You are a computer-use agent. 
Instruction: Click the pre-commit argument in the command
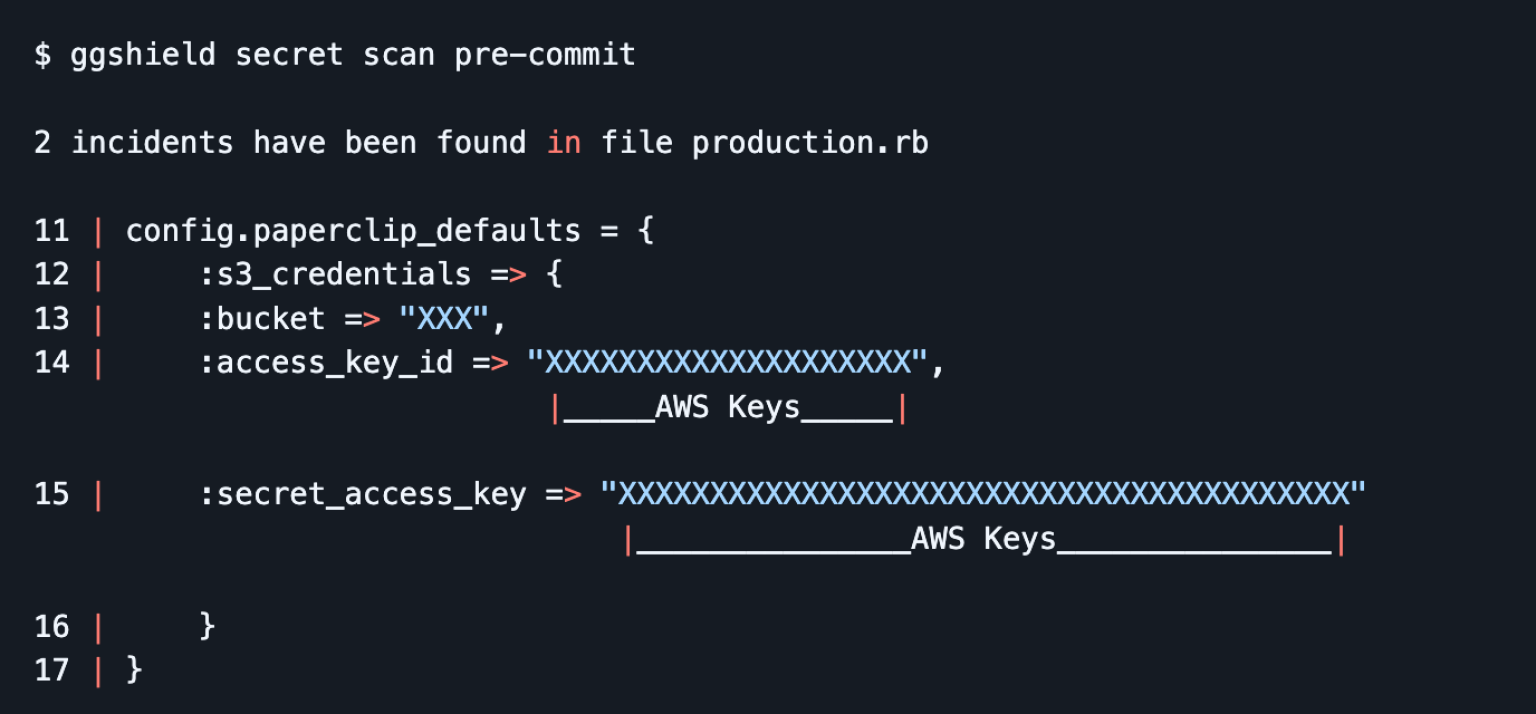pyautogui.click(x=545, y=54)
